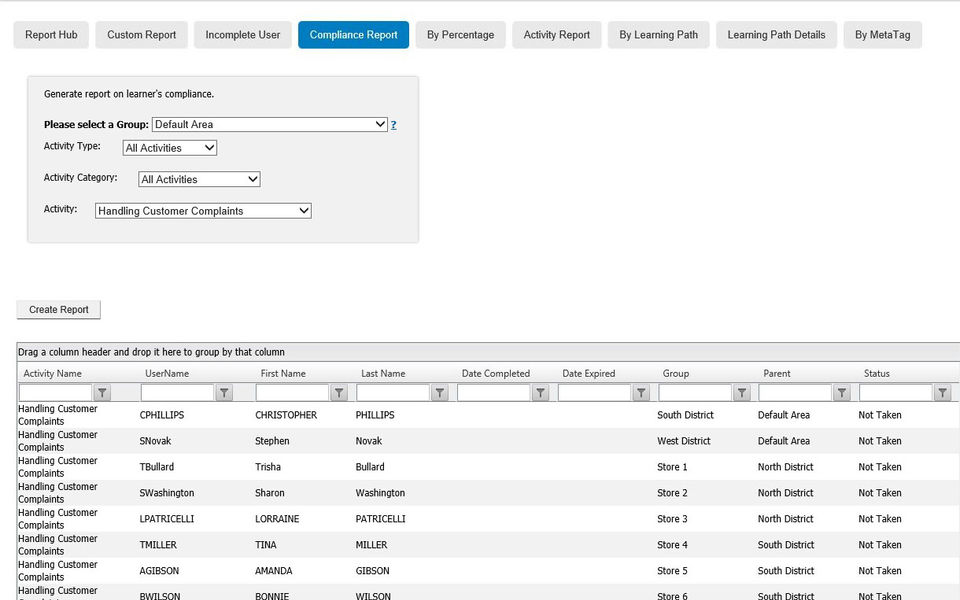
Task: Click the Group column filter icon
Action: coord(741,392)
